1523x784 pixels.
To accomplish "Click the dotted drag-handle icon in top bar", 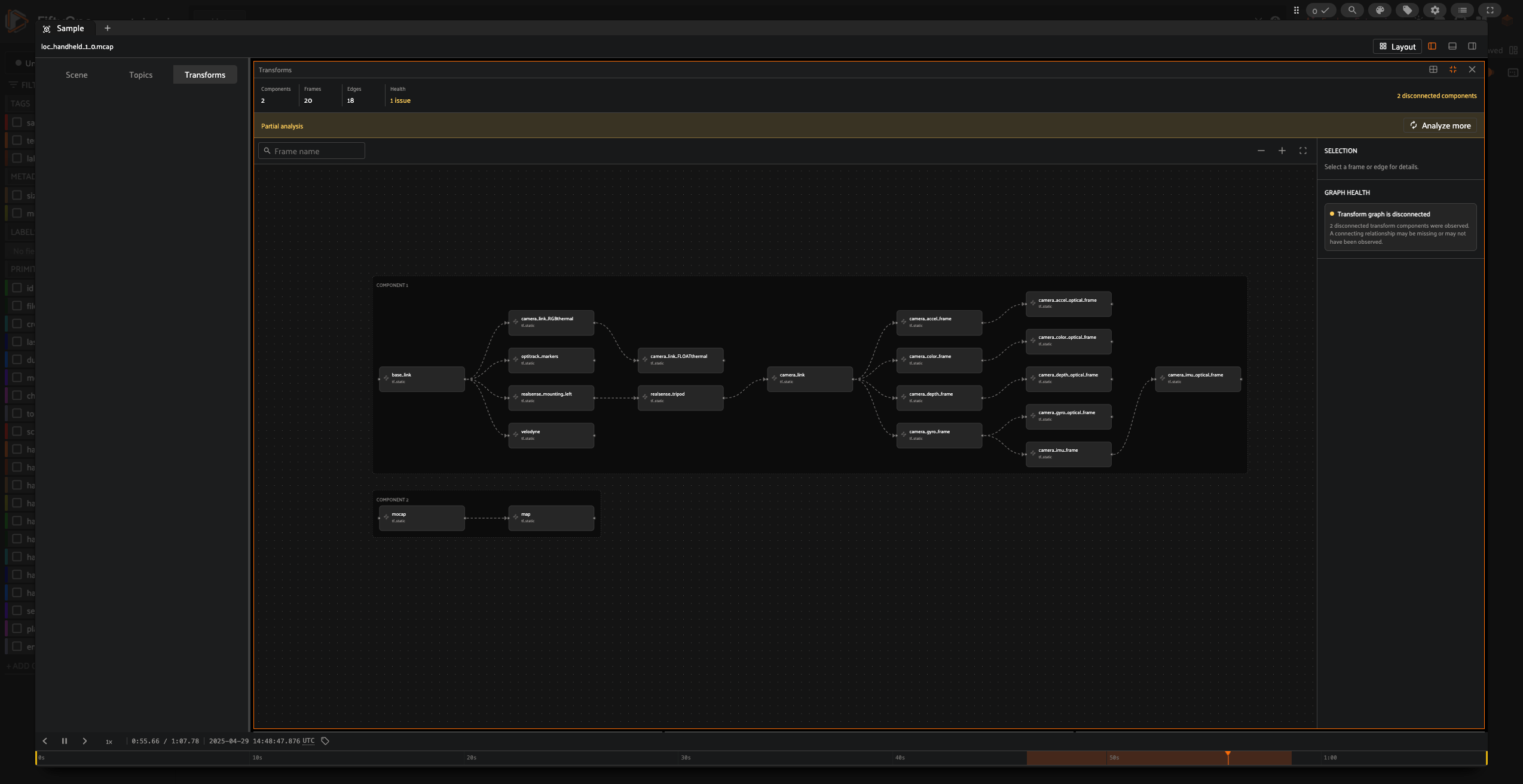I will pyautogui.click(x=1296, y=10).
